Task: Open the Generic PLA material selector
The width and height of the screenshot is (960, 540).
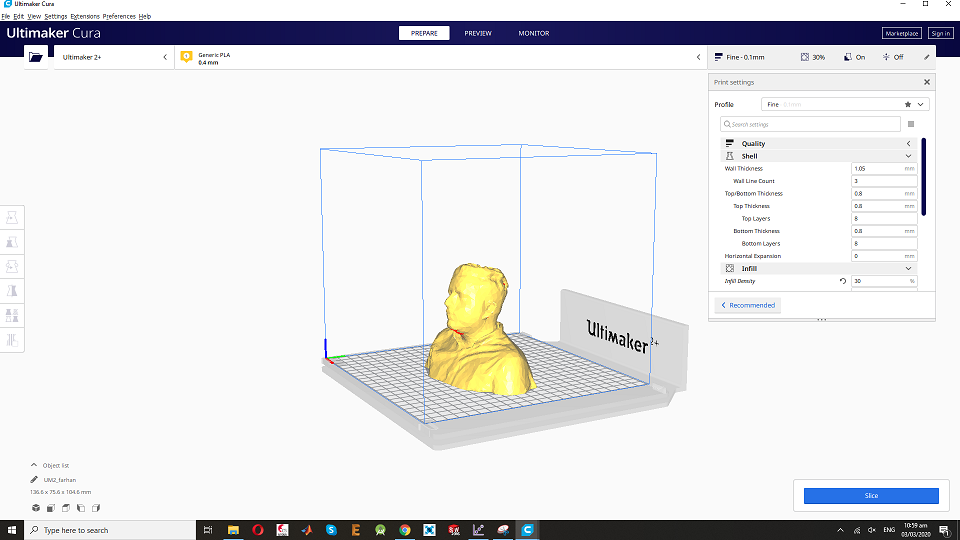Action: (440, 57)
